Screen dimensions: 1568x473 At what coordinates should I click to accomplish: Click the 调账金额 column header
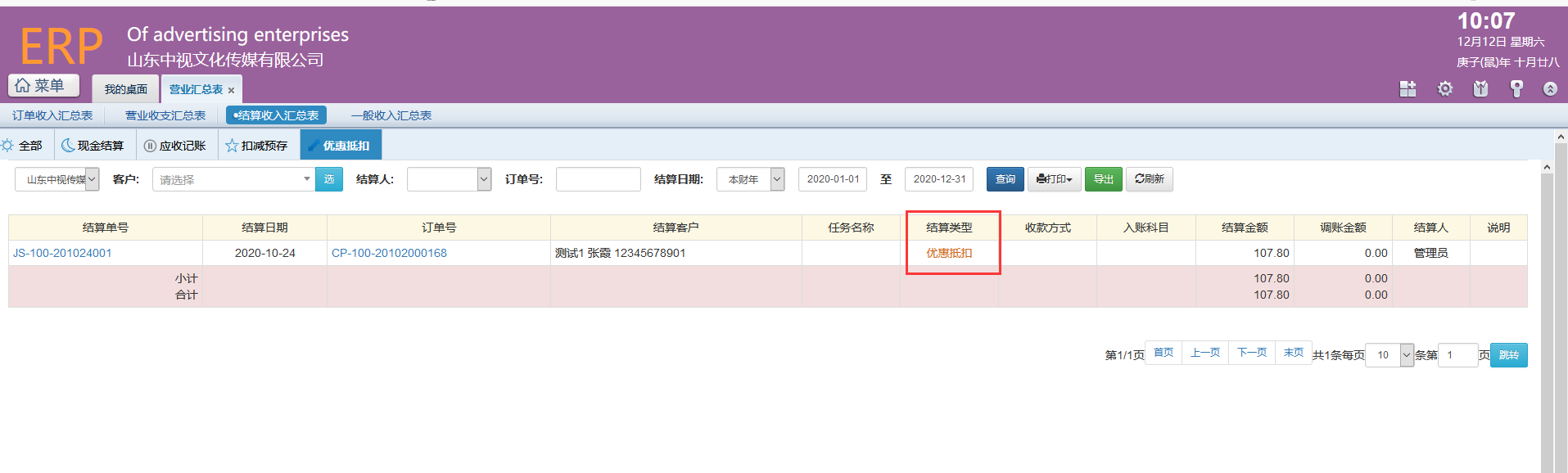click(x=1343, y=227)
